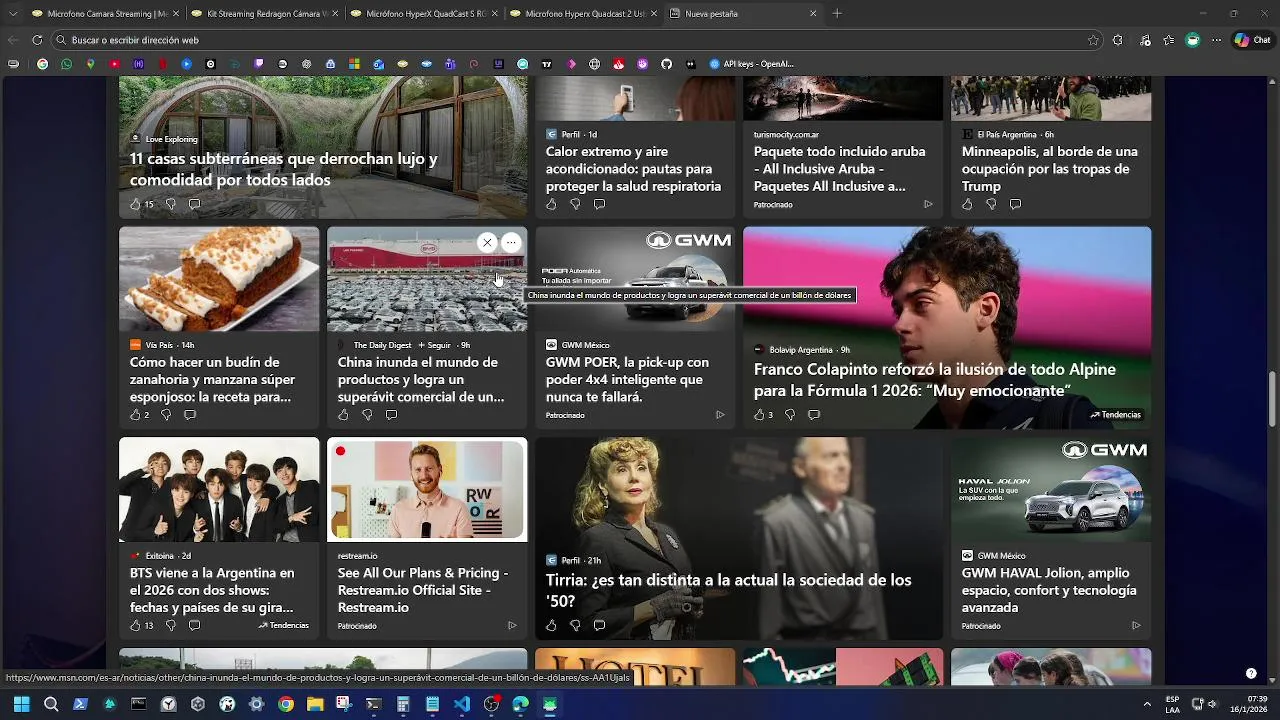Open browser Settings and more menu
Viewport: 1280px width, 720px height.
[1216, 40]
